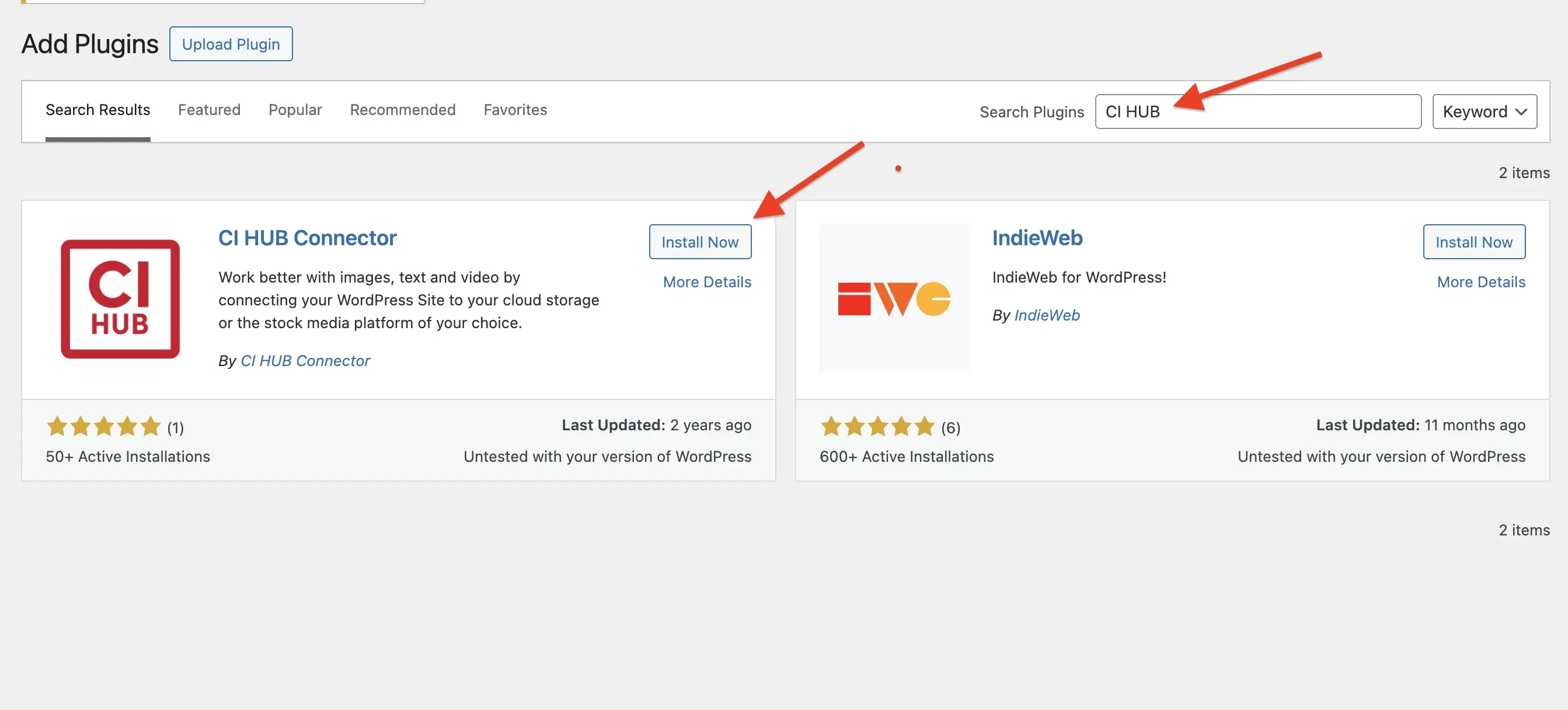Visit the IndieWeb author link
The height and width of the screenshot is (710, 1568).
(x=1047, y=315)
